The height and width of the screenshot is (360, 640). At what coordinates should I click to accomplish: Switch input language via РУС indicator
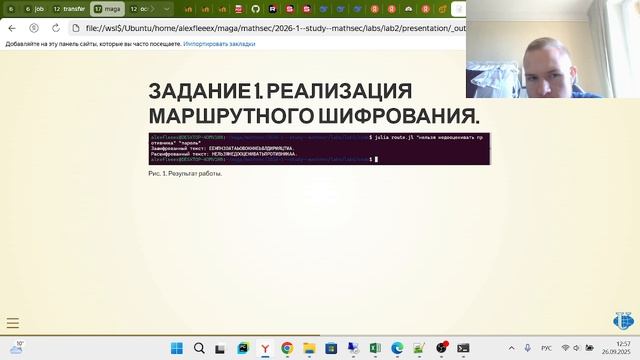pyautogui.click(x=546, y=348)
